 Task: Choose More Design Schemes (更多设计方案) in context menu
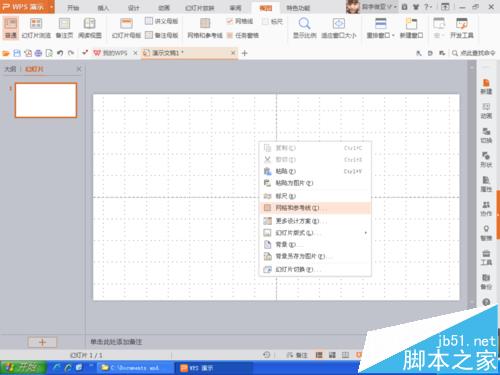316,221
